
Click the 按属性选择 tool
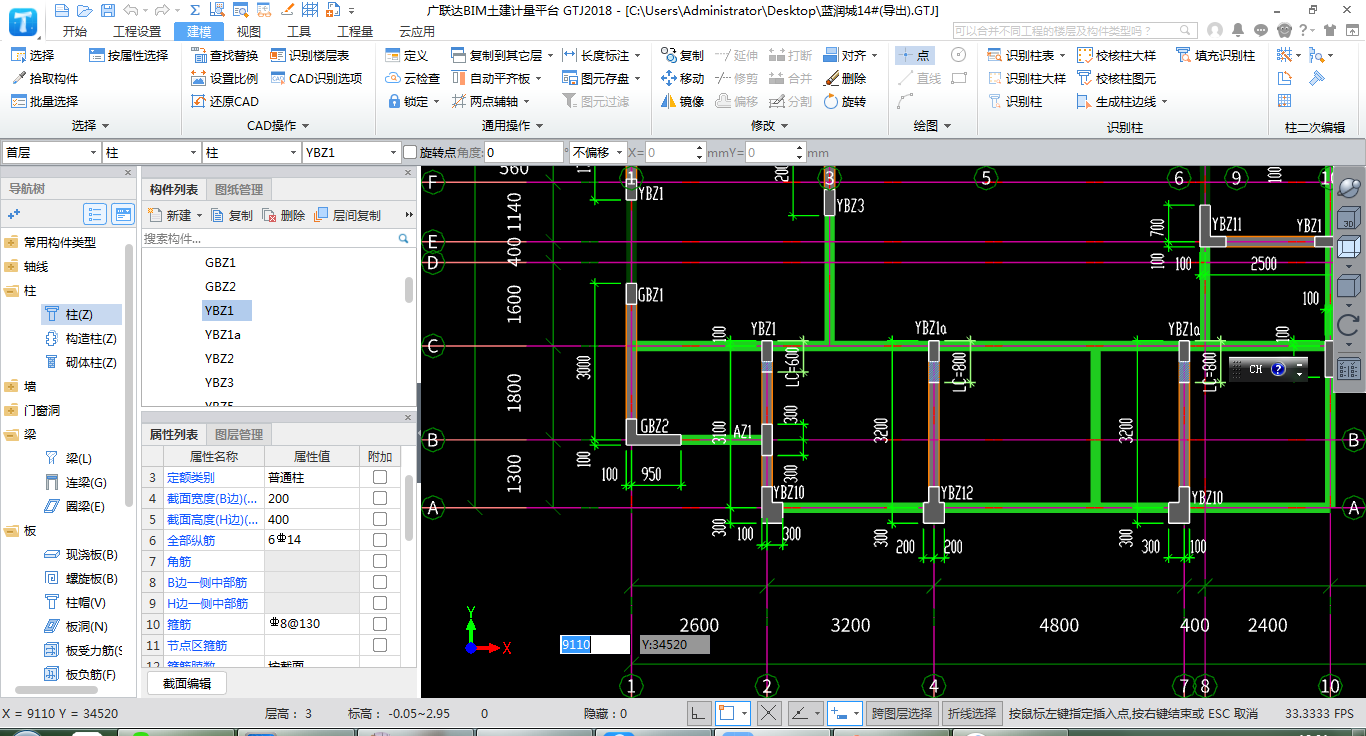coord(129,55)
